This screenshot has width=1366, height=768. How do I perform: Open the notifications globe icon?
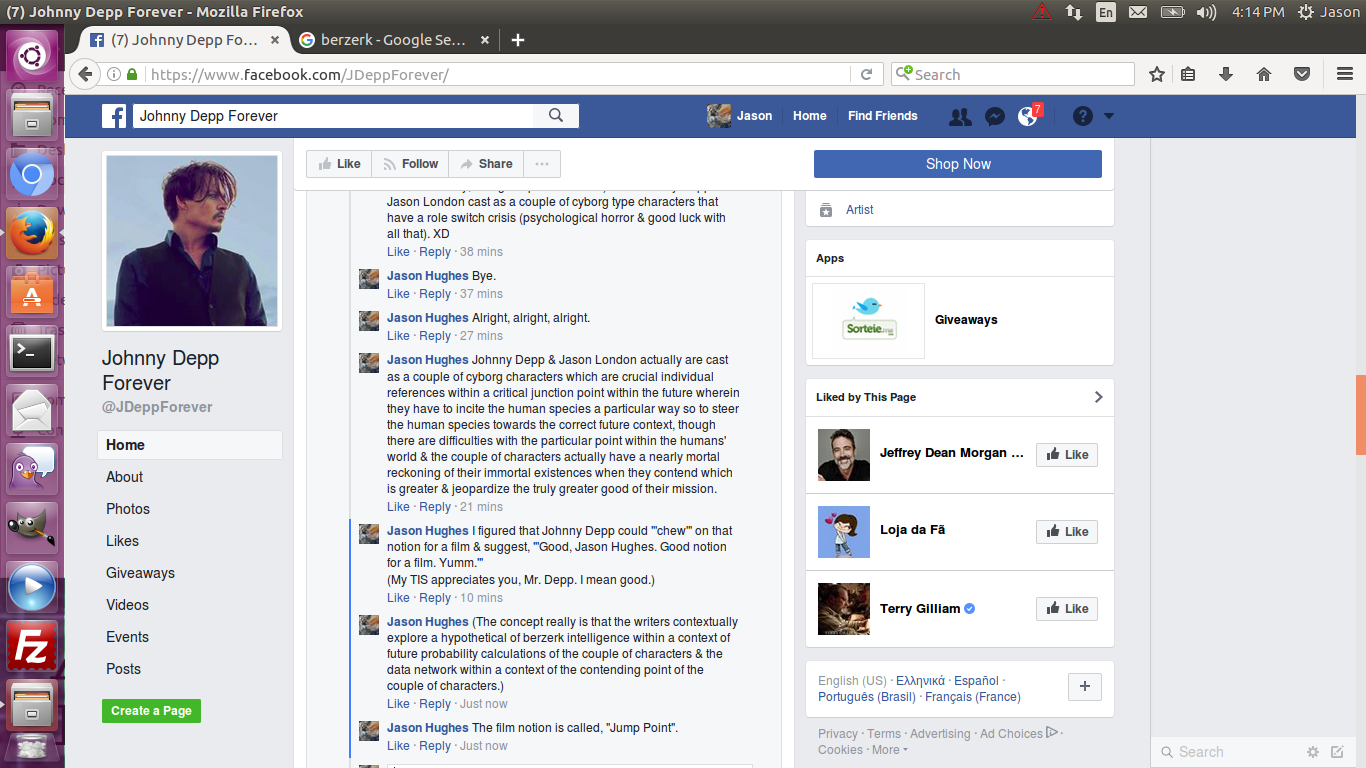tap(1028, 116)
